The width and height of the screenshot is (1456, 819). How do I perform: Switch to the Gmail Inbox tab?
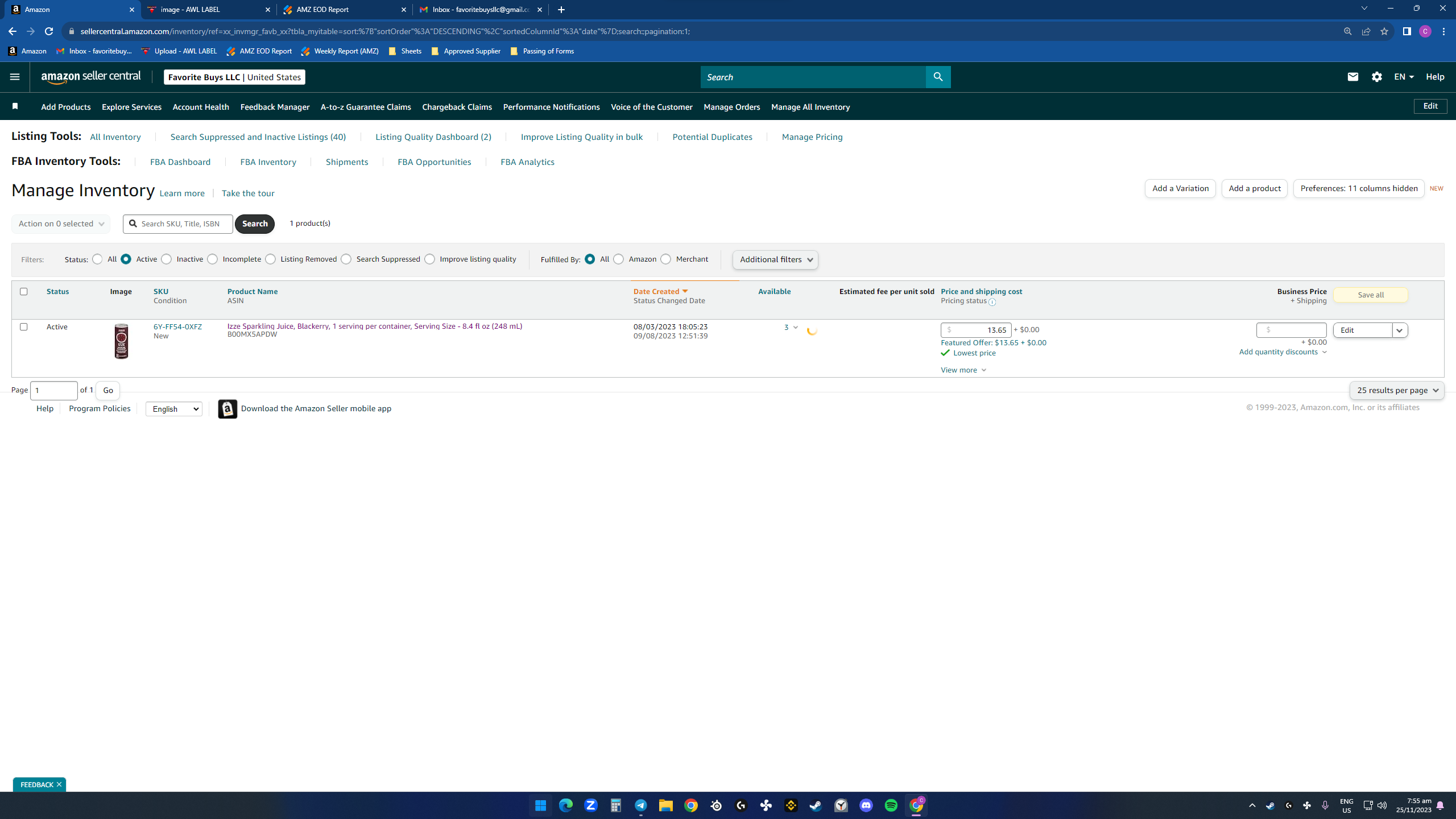click(x=481, y=10)
